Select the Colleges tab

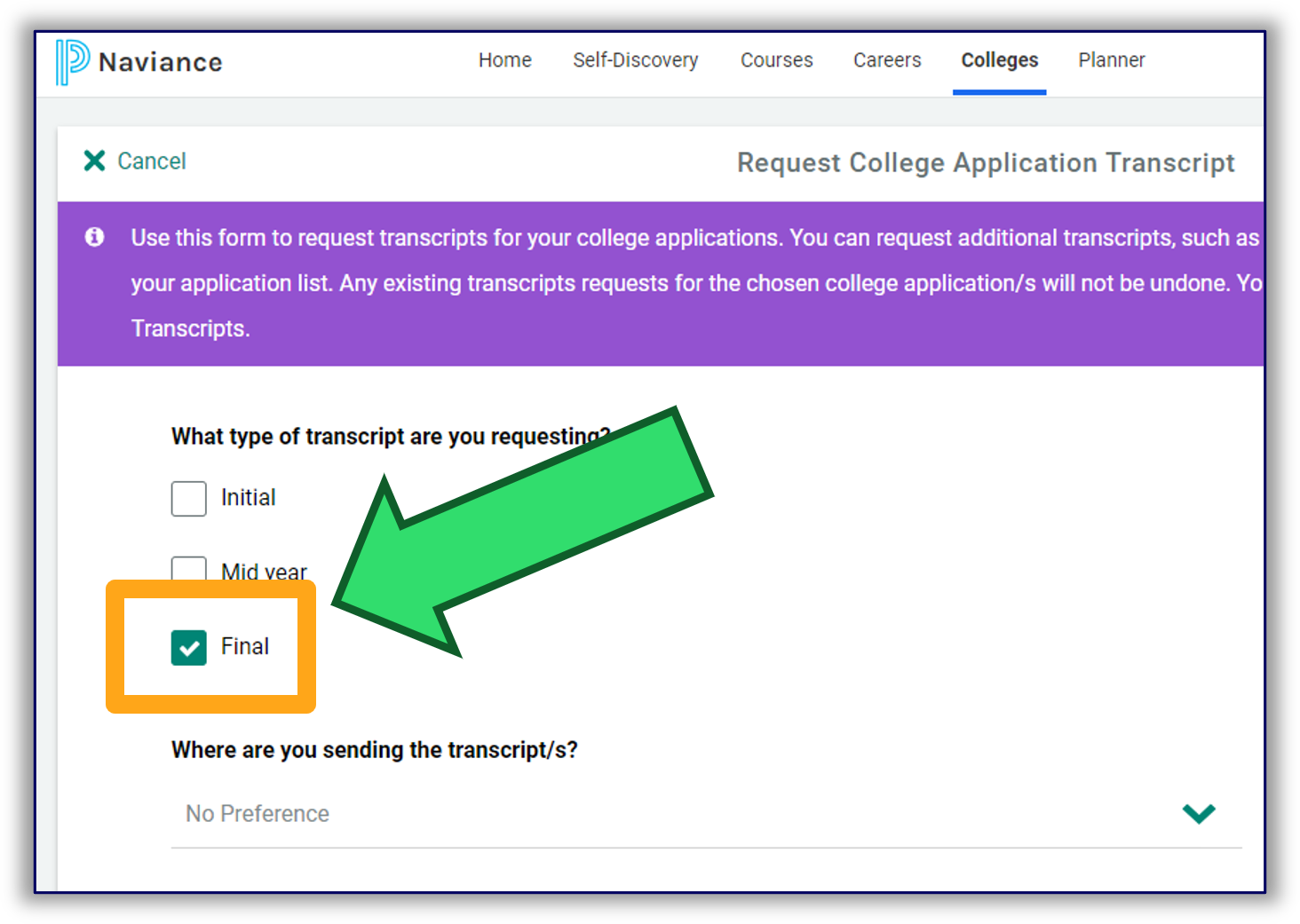coord(999,60)
